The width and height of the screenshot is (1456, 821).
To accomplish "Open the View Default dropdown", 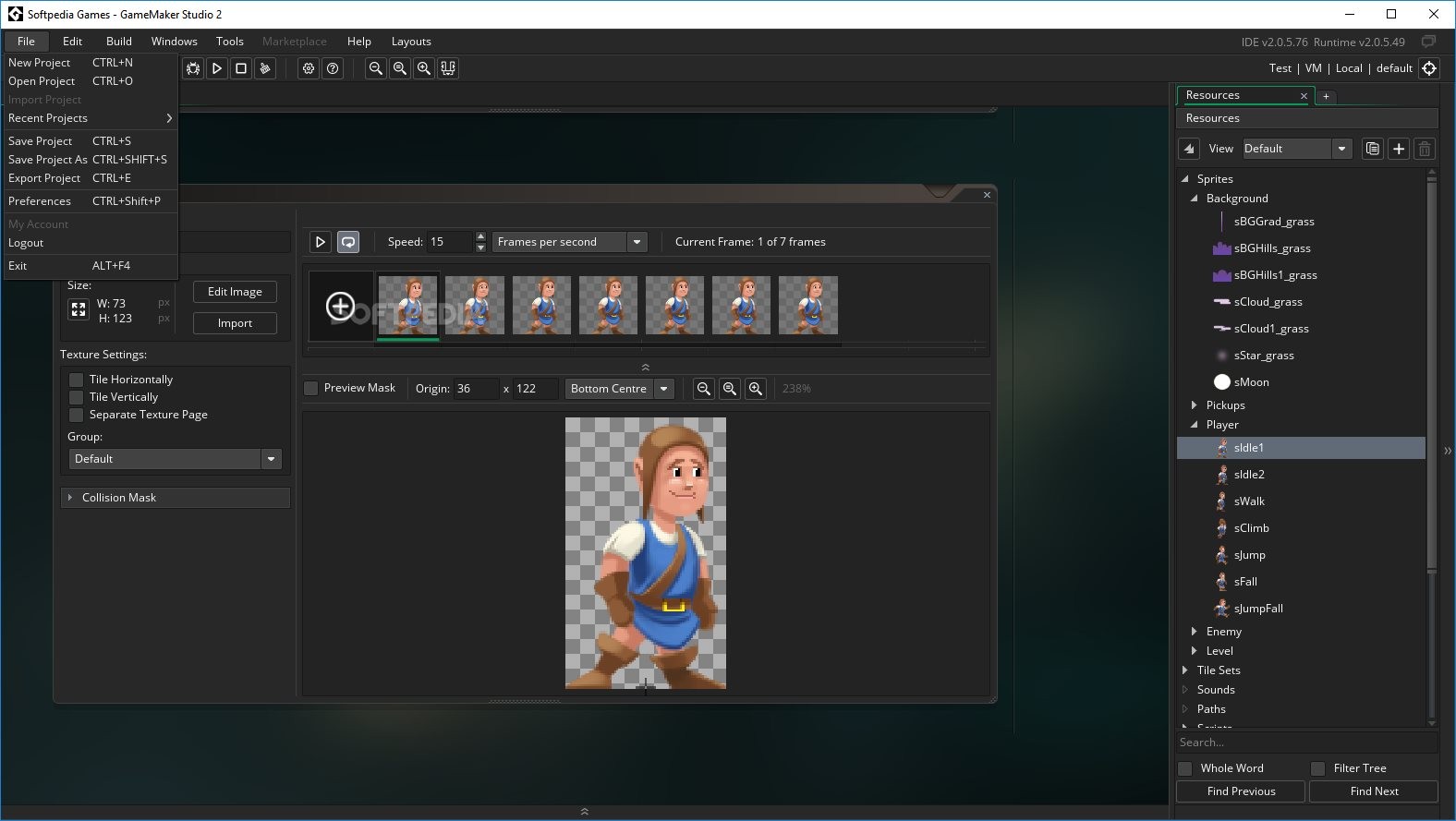I will (x=1297, y=149).
